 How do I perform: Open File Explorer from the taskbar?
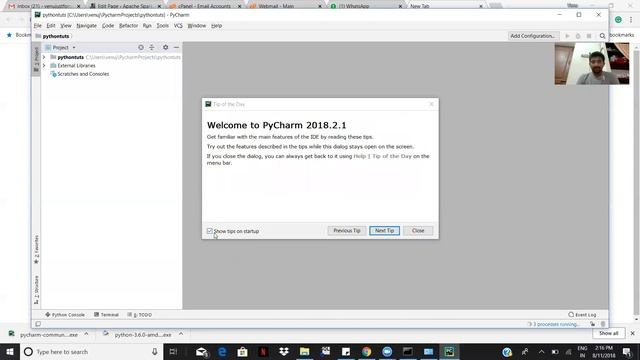pos(304,351)
